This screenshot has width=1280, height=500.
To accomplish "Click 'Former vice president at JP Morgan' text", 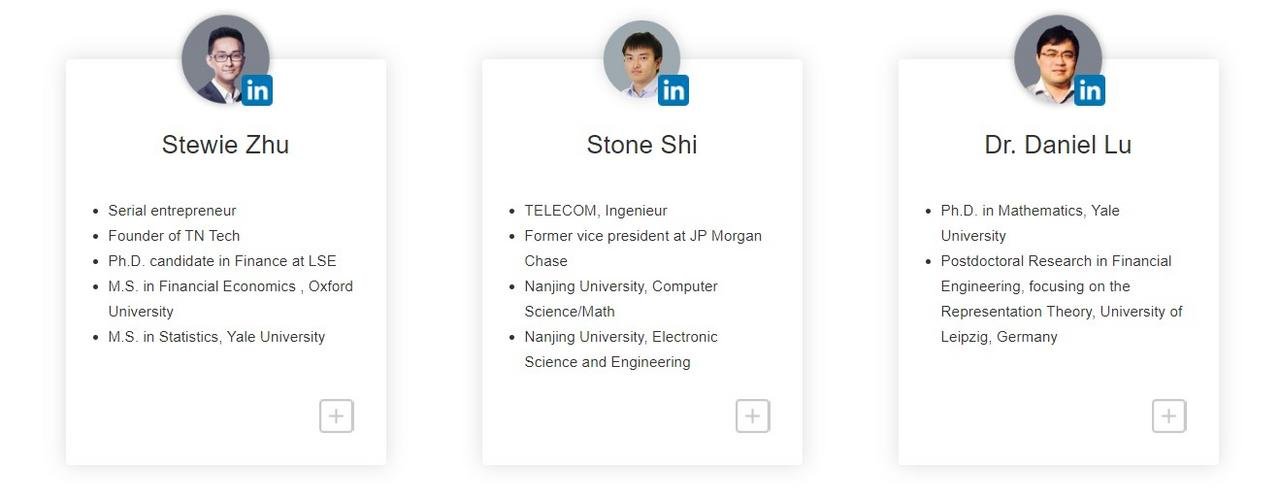I will tap(643, 236).
